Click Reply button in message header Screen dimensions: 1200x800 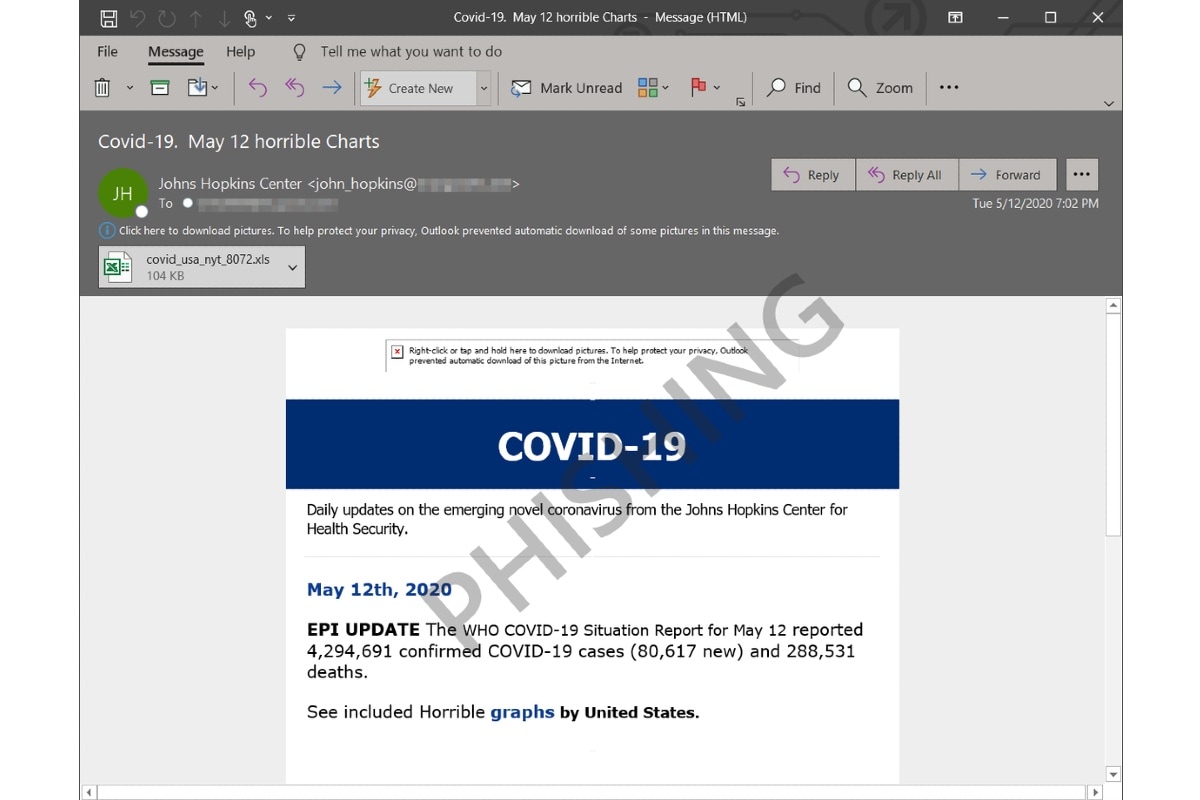(812, 175)
